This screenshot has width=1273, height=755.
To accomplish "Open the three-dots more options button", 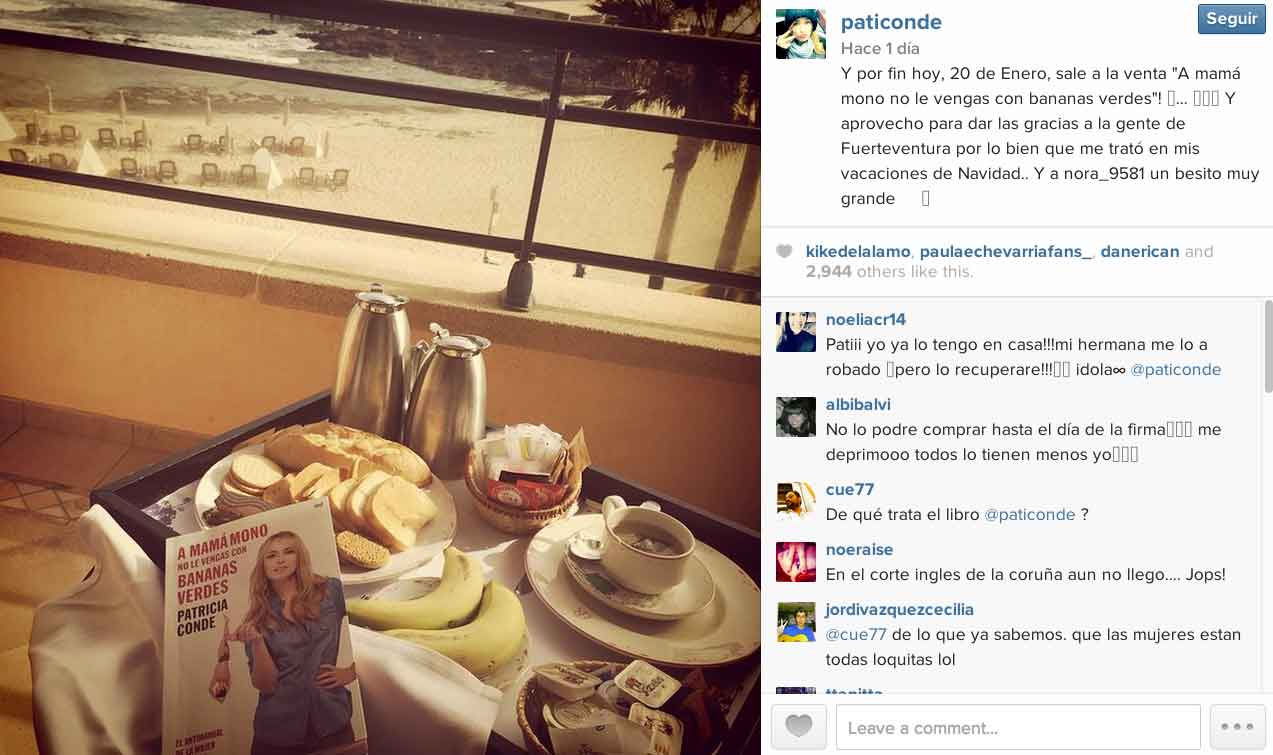I will (1237, 727).
